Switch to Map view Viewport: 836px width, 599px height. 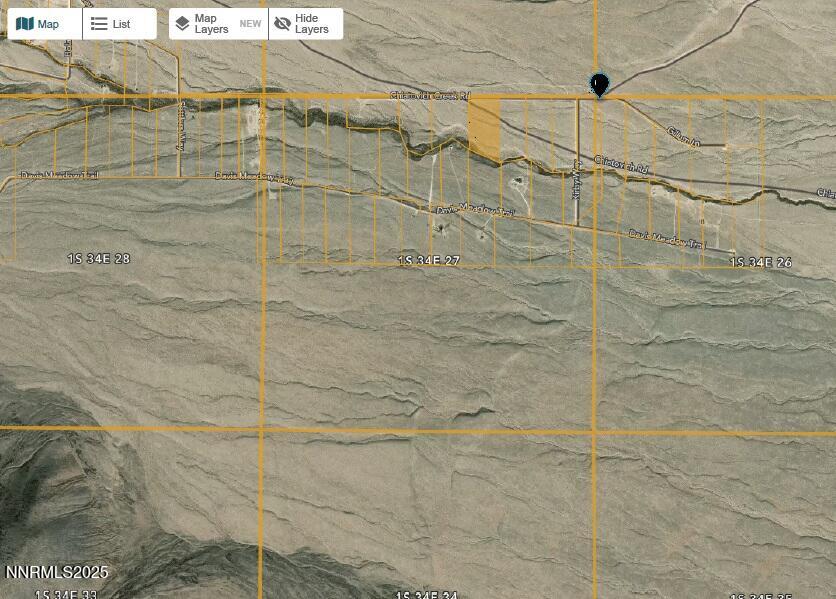(x=45, y=24)
